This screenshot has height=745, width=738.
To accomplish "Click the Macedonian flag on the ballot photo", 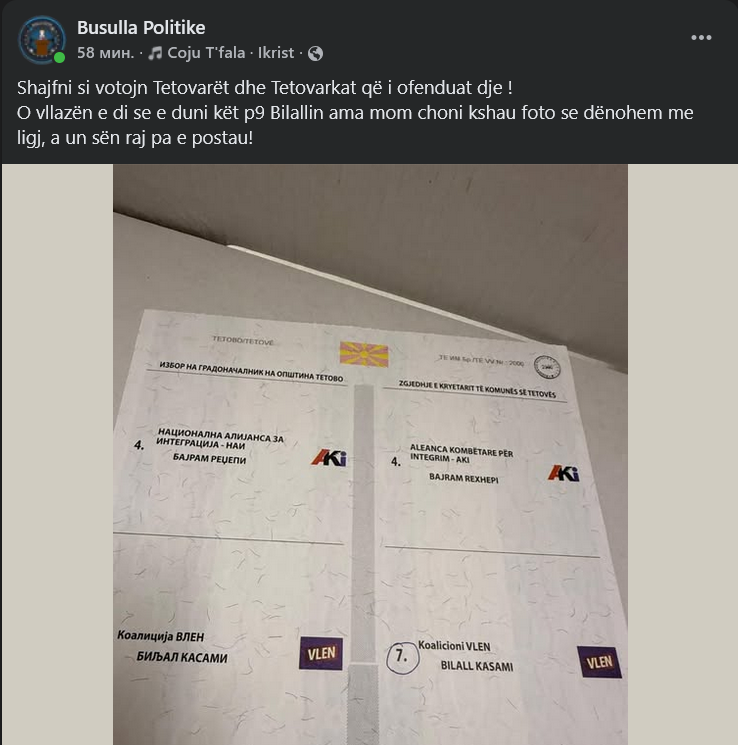I will pos(364,354).
